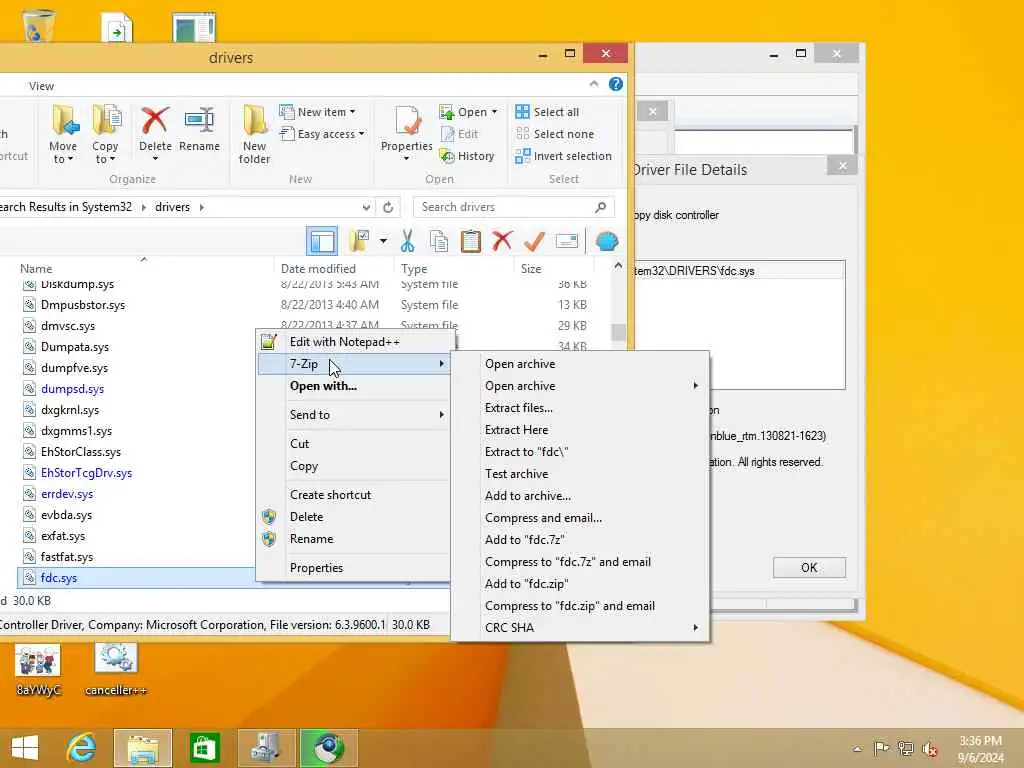Choose Edit with Notepad++ in context menu
The image size is (1024, 768).
[355, 342]
